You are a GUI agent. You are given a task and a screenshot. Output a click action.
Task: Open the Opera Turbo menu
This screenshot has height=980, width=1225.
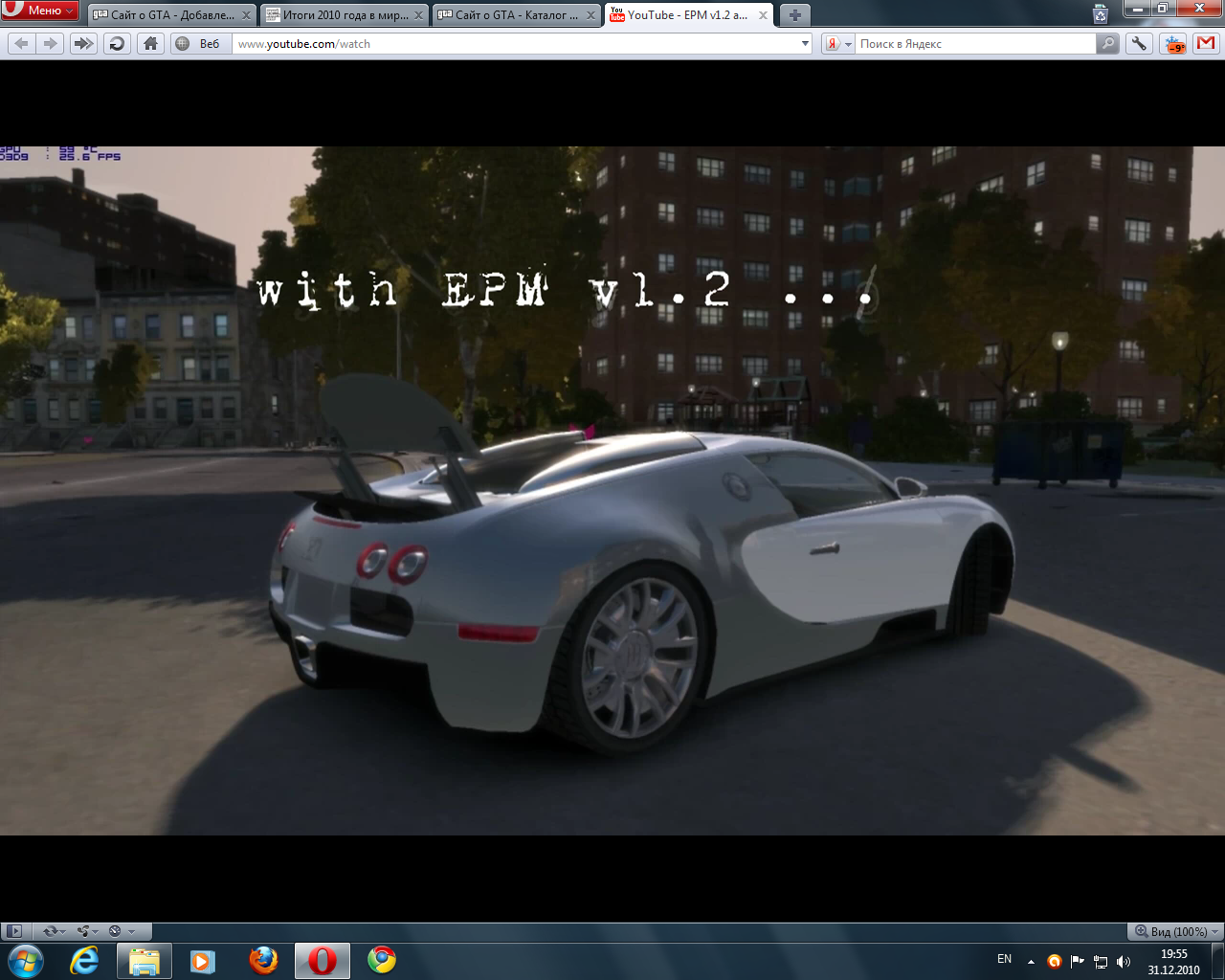(122, 931)
